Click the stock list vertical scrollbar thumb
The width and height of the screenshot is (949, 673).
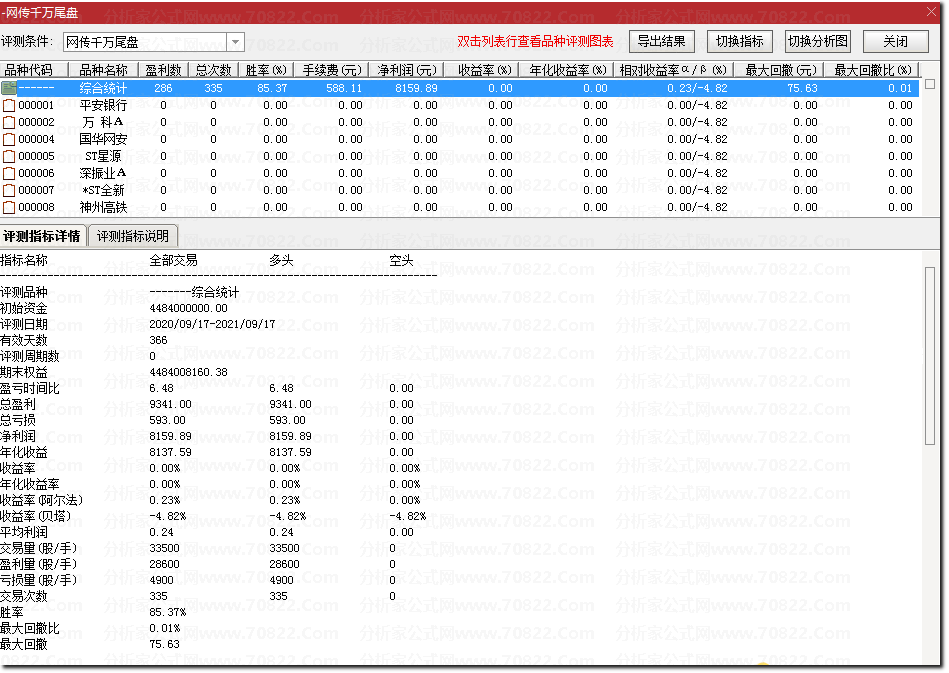point(930,84)
